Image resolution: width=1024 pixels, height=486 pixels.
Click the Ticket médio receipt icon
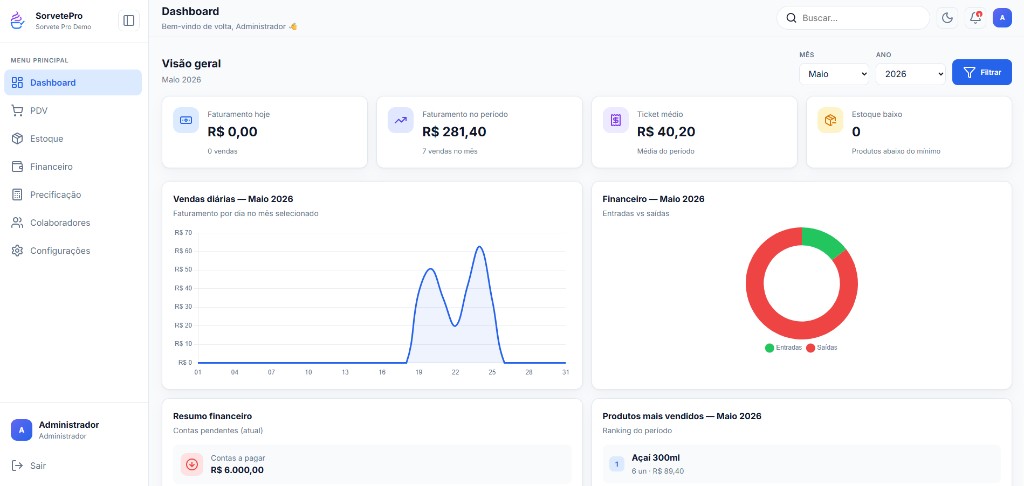(615, 120)
